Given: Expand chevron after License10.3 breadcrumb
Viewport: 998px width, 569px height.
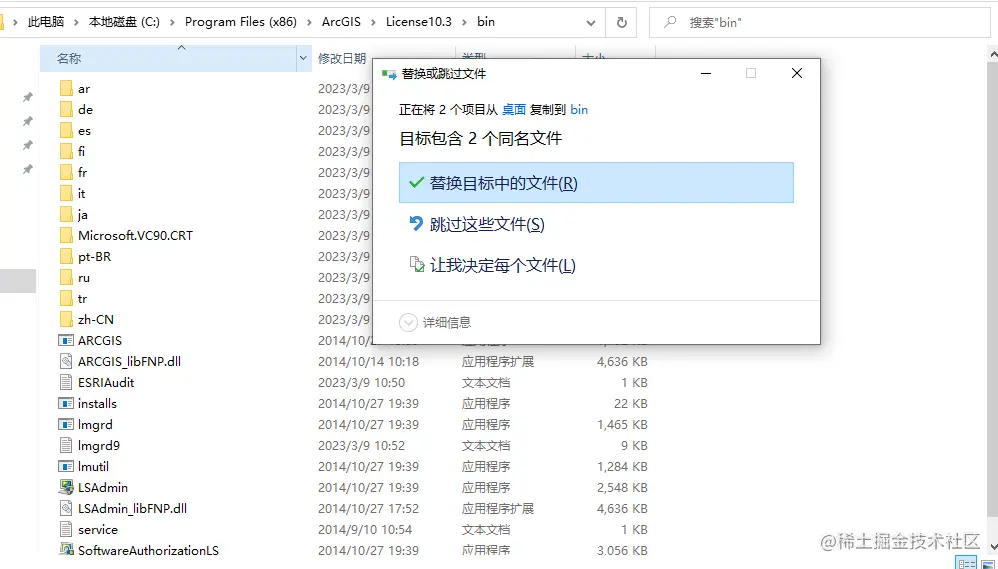Looking at the screenshot, I should pos(465,22).
